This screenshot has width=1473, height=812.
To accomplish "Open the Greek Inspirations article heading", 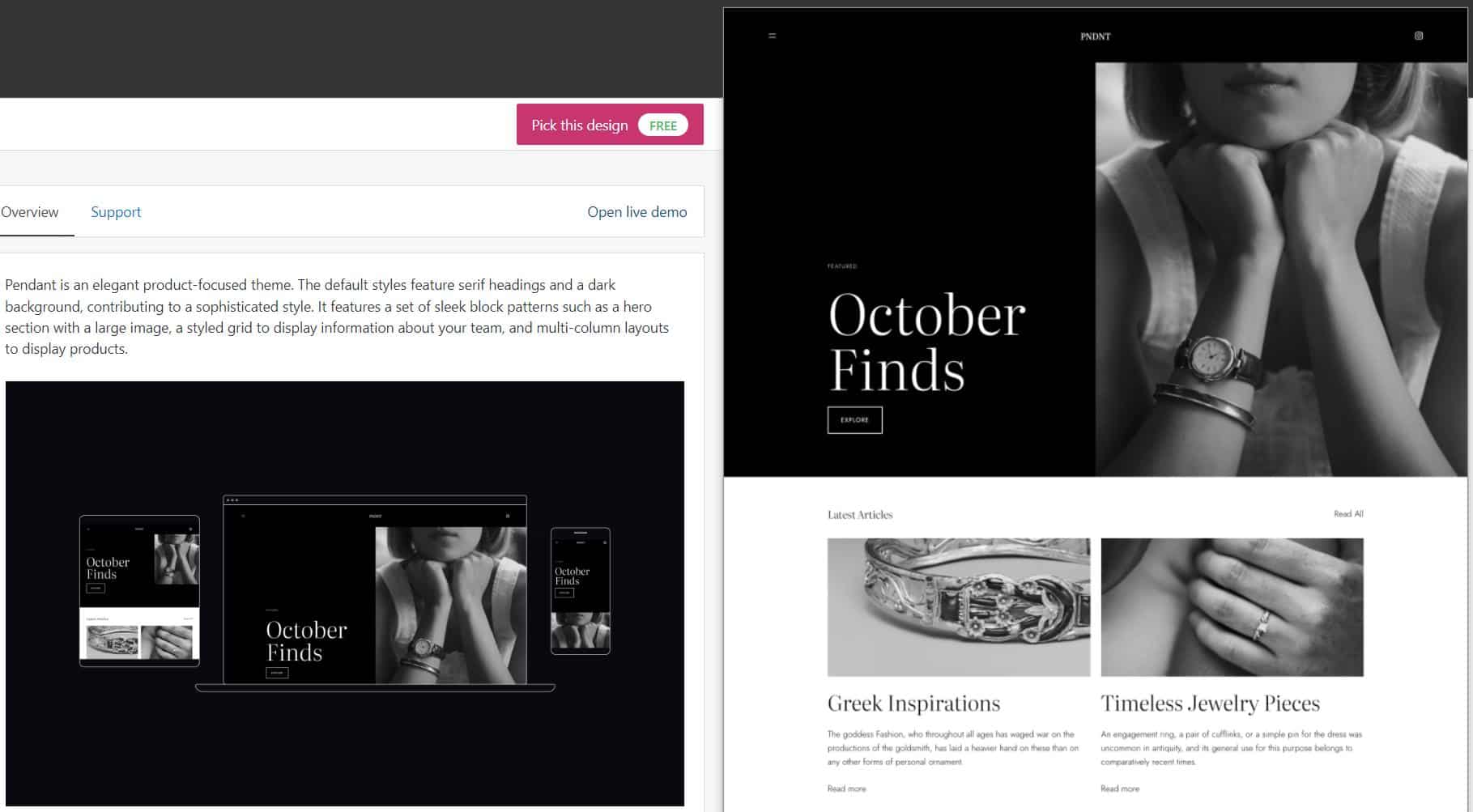I will (913, 703).
